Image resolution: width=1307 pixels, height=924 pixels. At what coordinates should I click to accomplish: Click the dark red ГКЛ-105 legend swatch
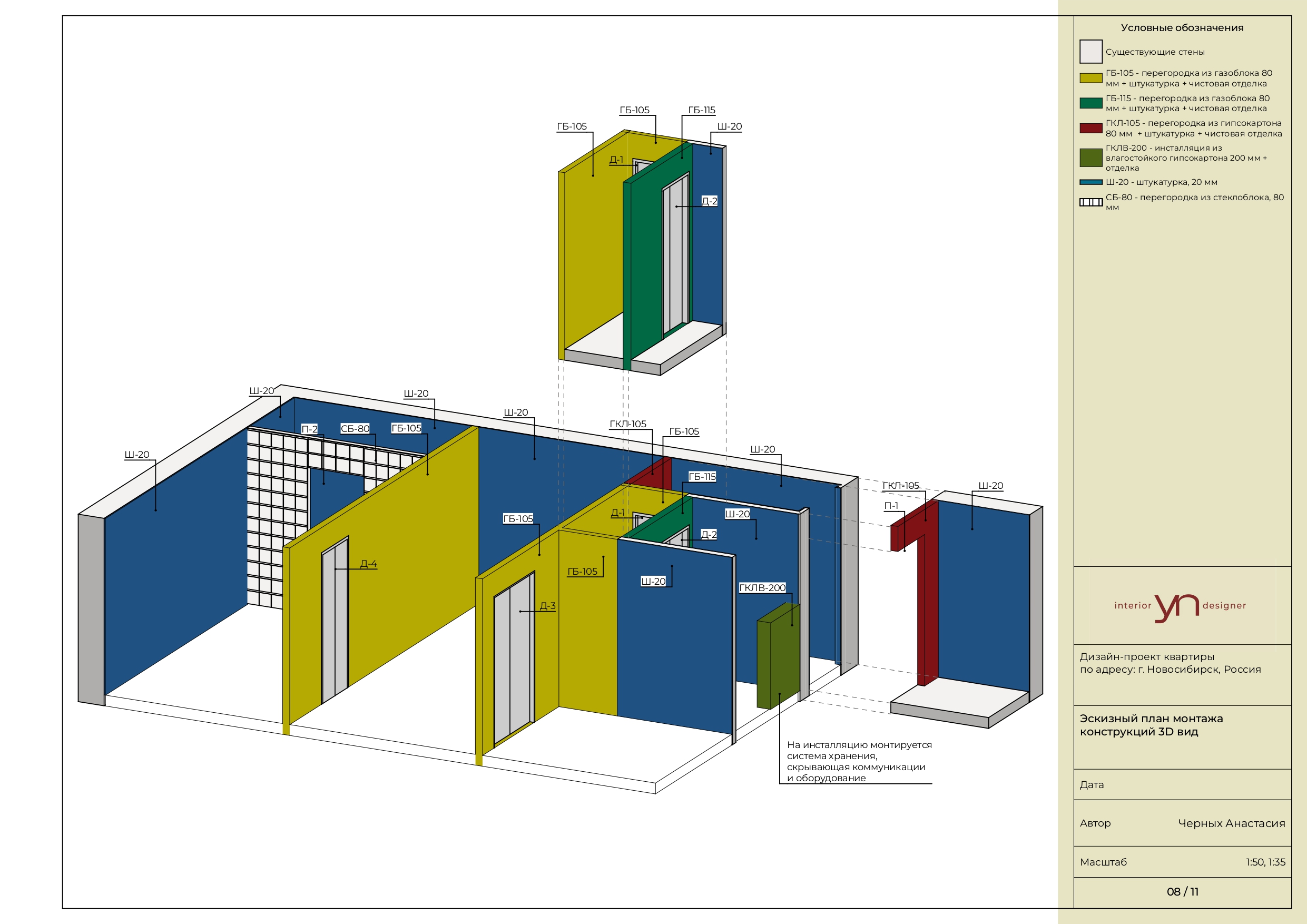point(1090,128)
